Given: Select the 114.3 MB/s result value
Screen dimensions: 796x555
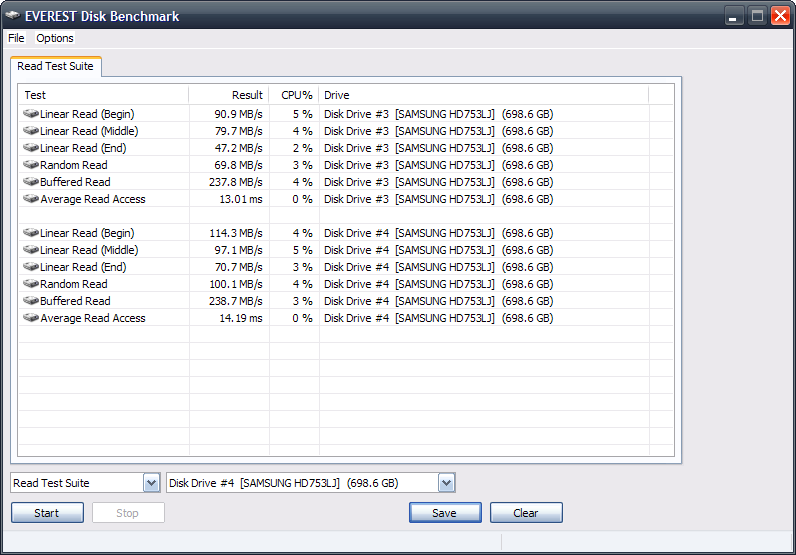Looking at the screenshot, I should 236,233.
